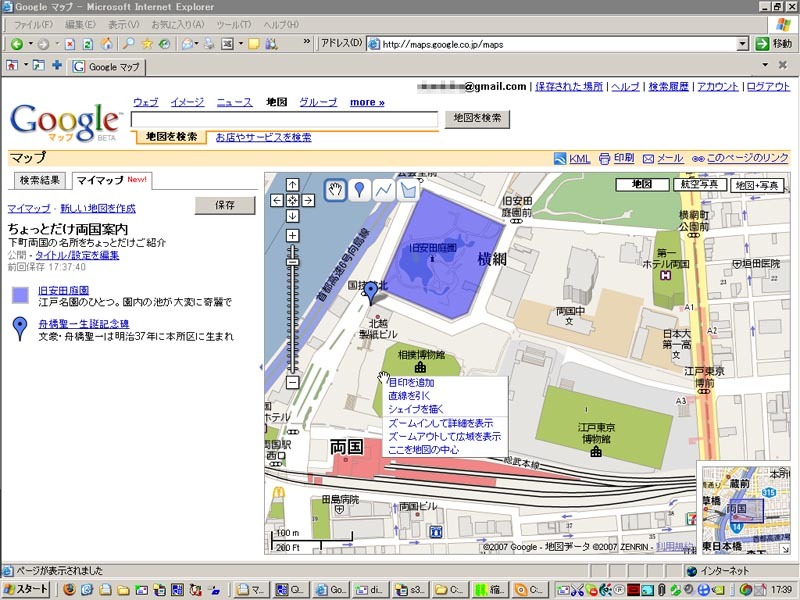Screen dimensions: 800x600
Task: Click the center/reset button between pan arrows
Action: (x=292, y=200)
